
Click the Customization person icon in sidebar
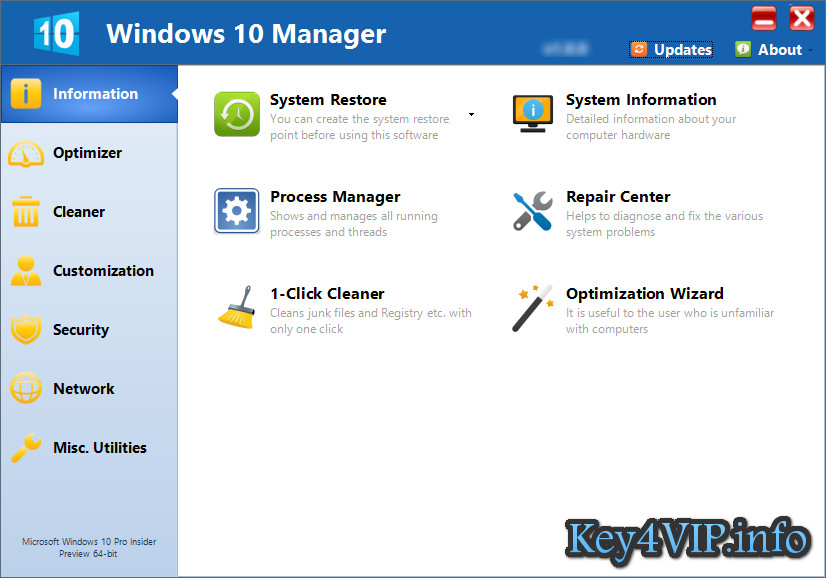[26, 271]
